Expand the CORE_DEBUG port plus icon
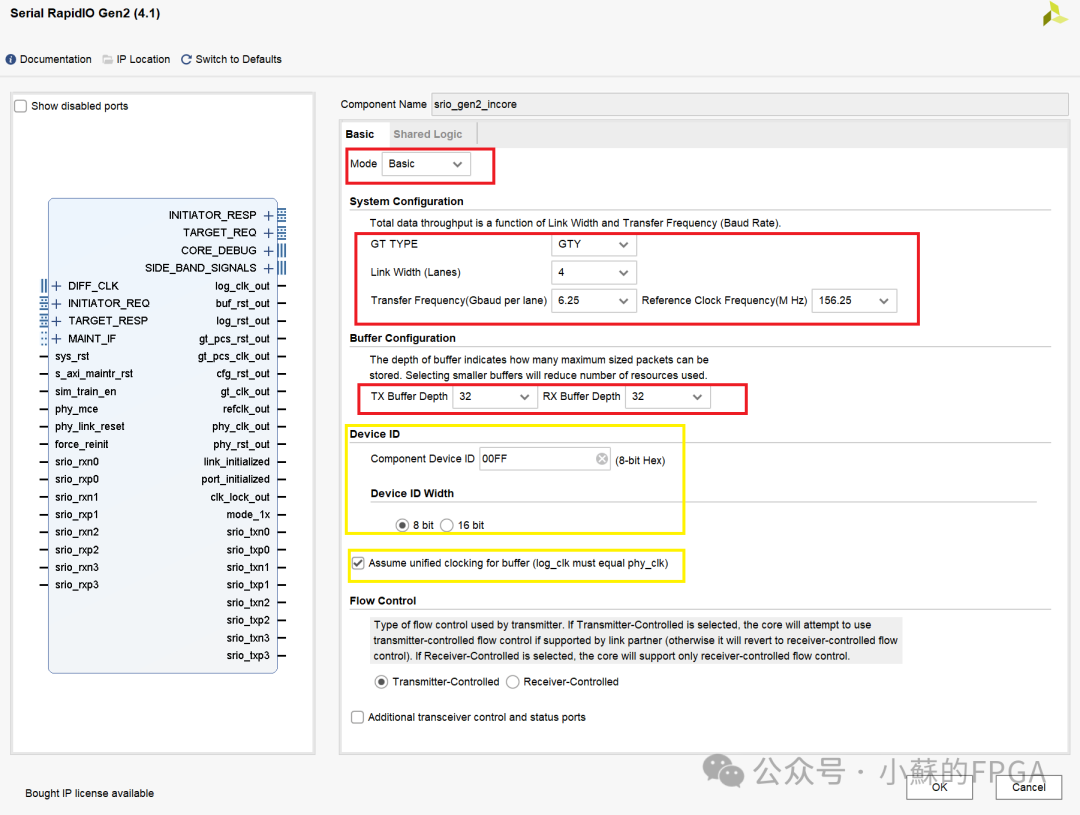 (x=269, y=251)
